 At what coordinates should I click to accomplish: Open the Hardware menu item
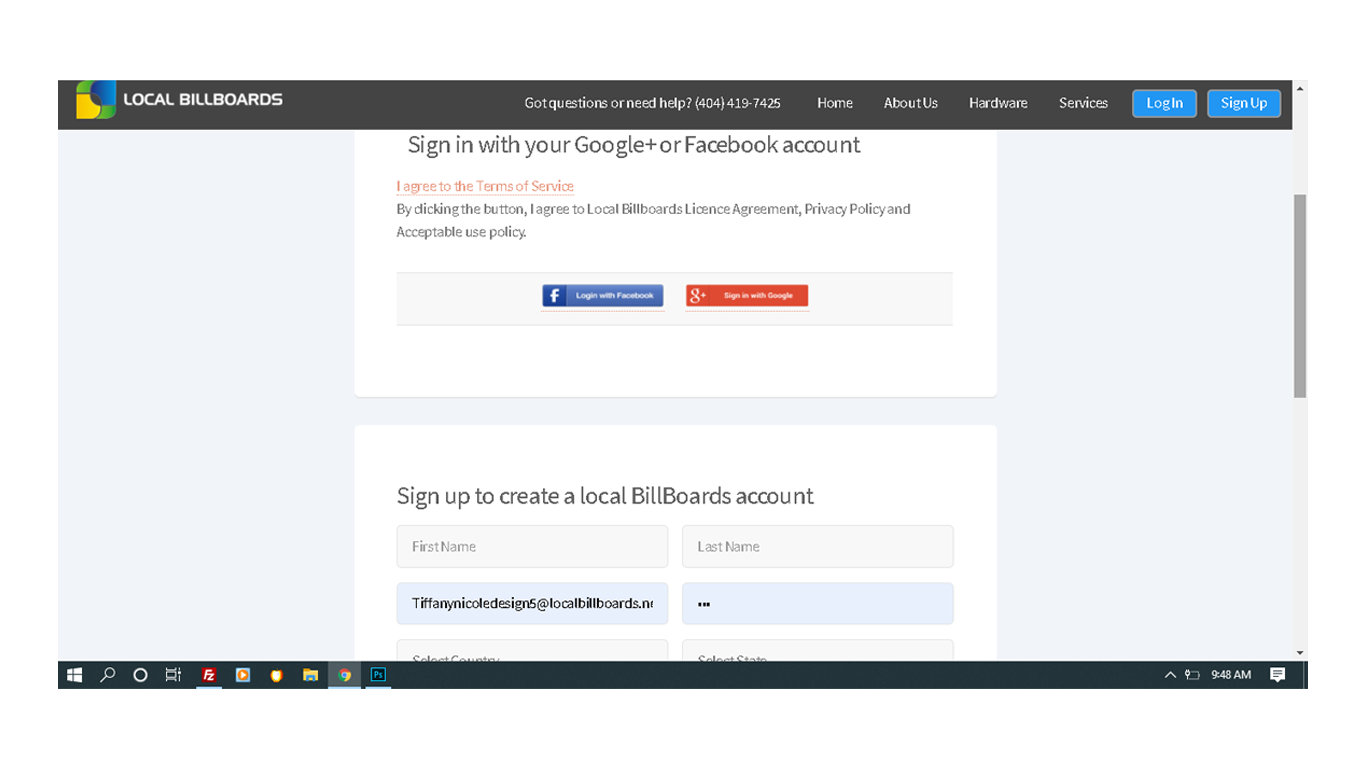(x=997, y=103)
